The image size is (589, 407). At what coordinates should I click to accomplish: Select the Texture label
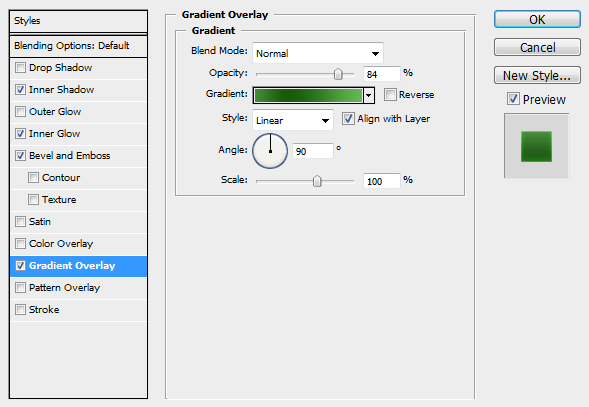pyautogui.click(x=59, y=200)
